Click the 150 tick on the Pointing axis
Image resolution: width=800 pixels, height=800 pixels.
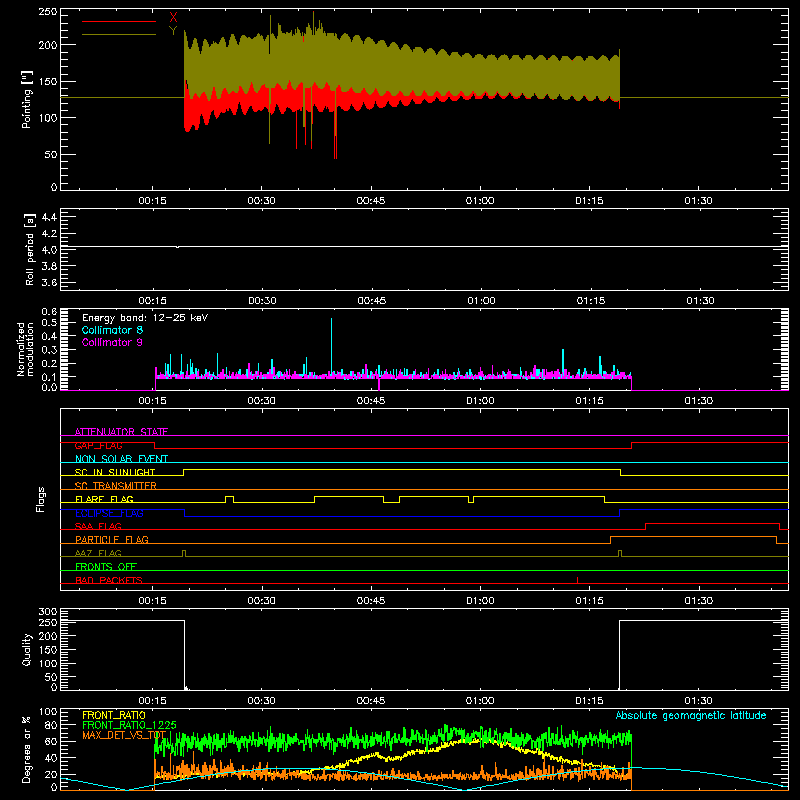[x=47, y=82]
